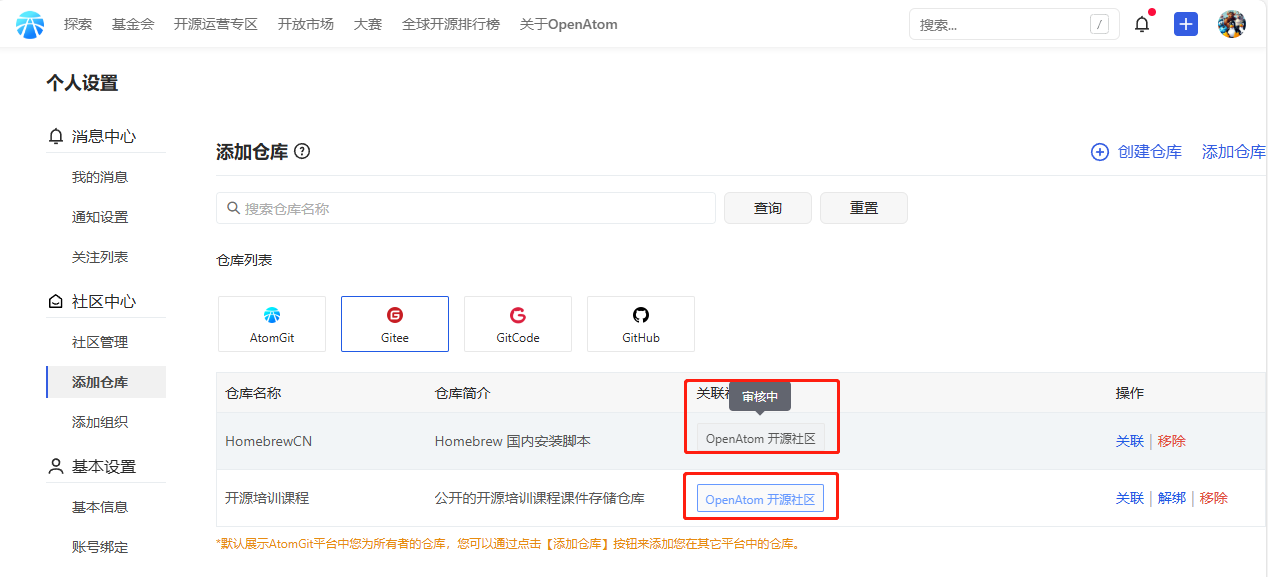The height and width of the screenshot is (577, 1268).
Task: Select the Gitee platform tab
Action: 395,324
